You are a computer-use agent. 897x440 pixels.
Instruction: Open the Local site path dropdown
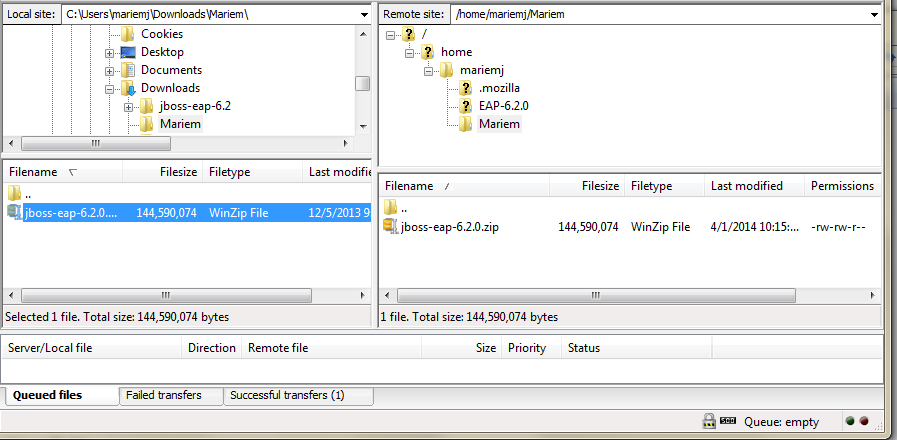pos(364,15)
